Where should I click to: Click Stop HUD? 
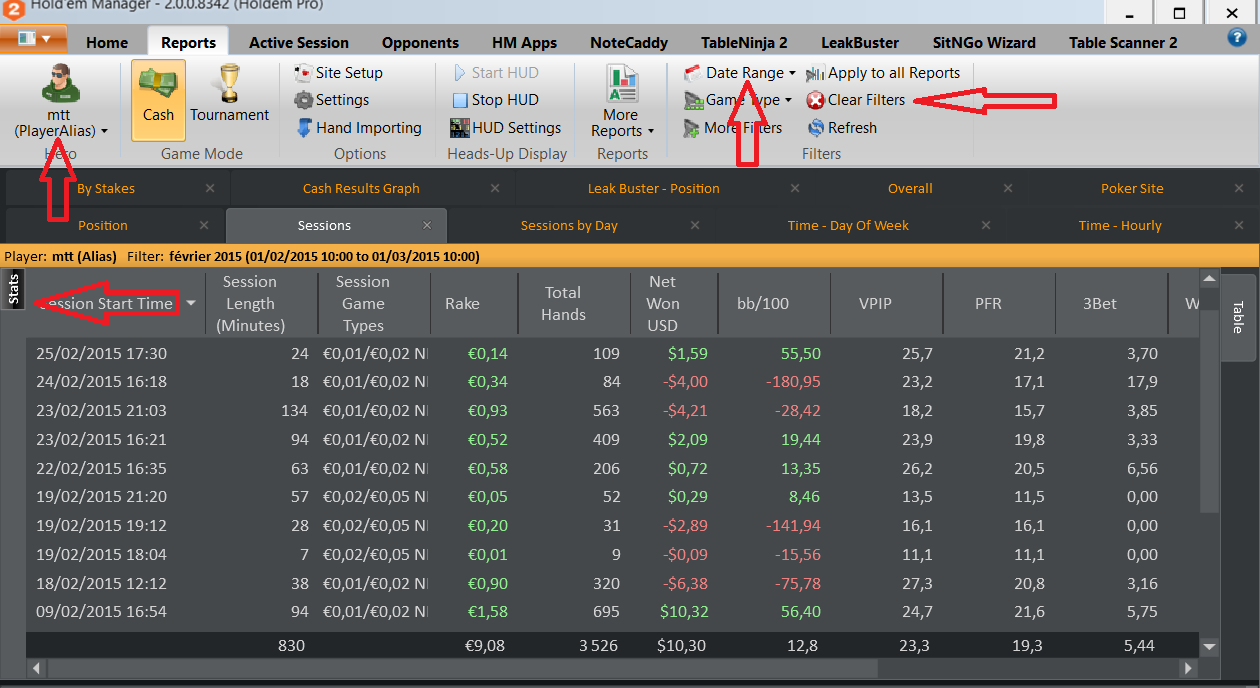click(495, 100)
